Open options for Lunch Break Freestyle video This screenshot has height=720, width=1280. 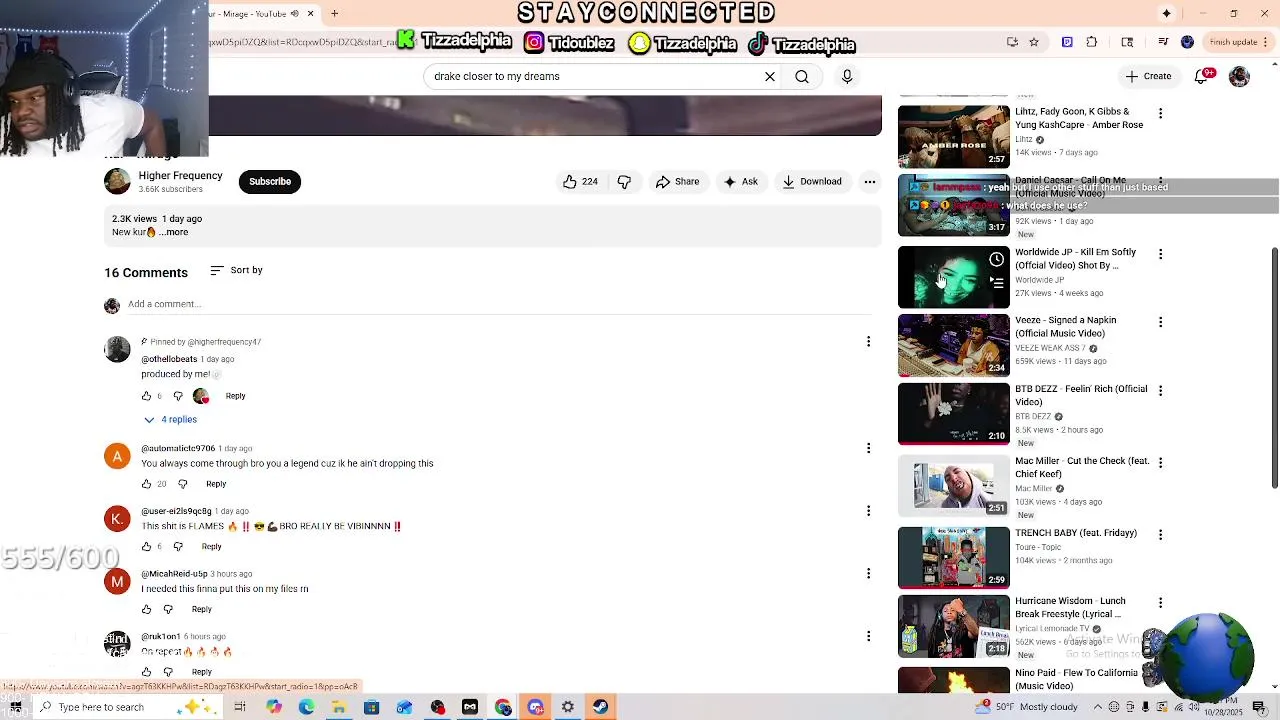click(1160, 603)
